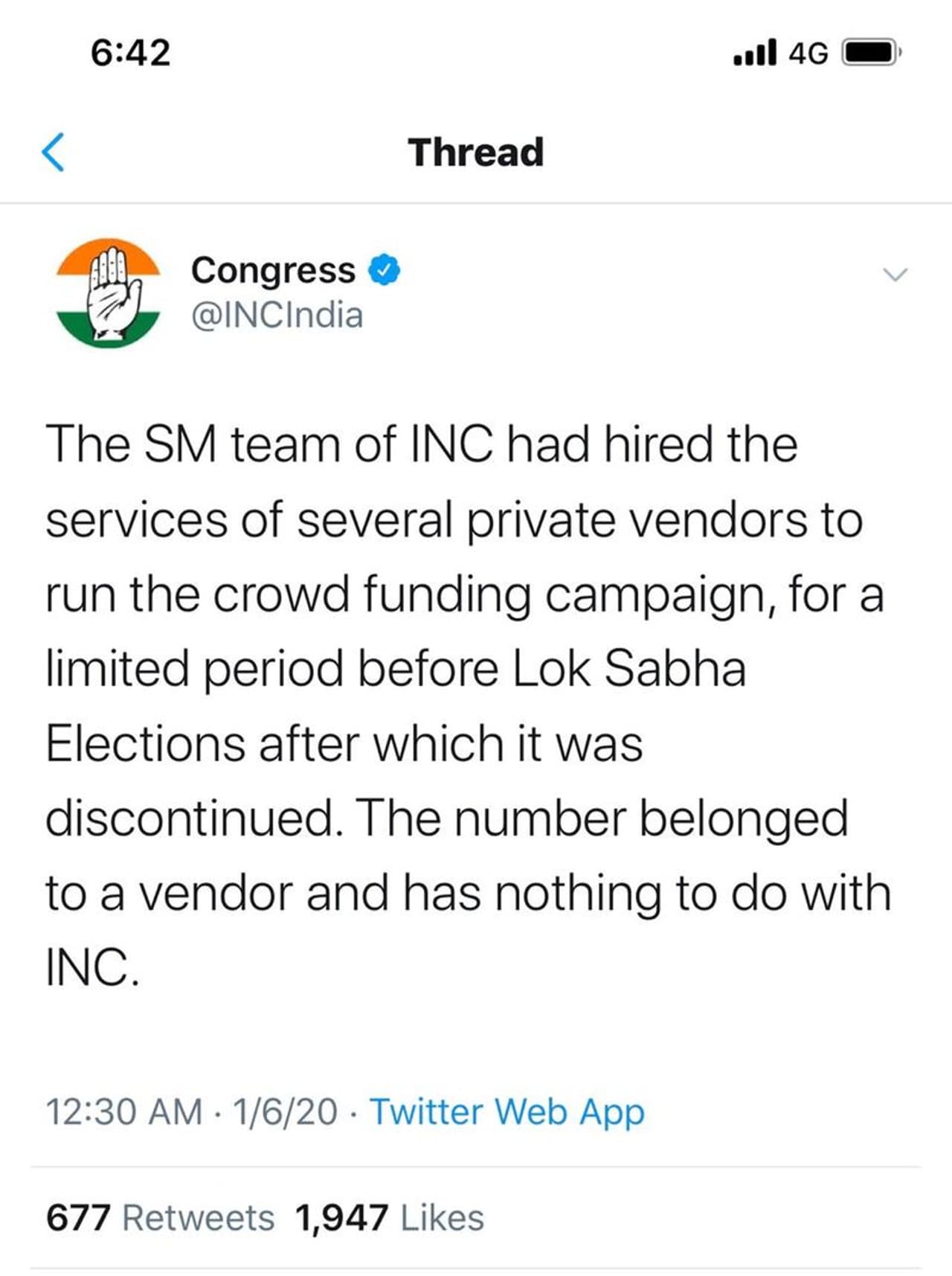
Task: Tap the cellular signal bars icon
Action: coord(755,53)
